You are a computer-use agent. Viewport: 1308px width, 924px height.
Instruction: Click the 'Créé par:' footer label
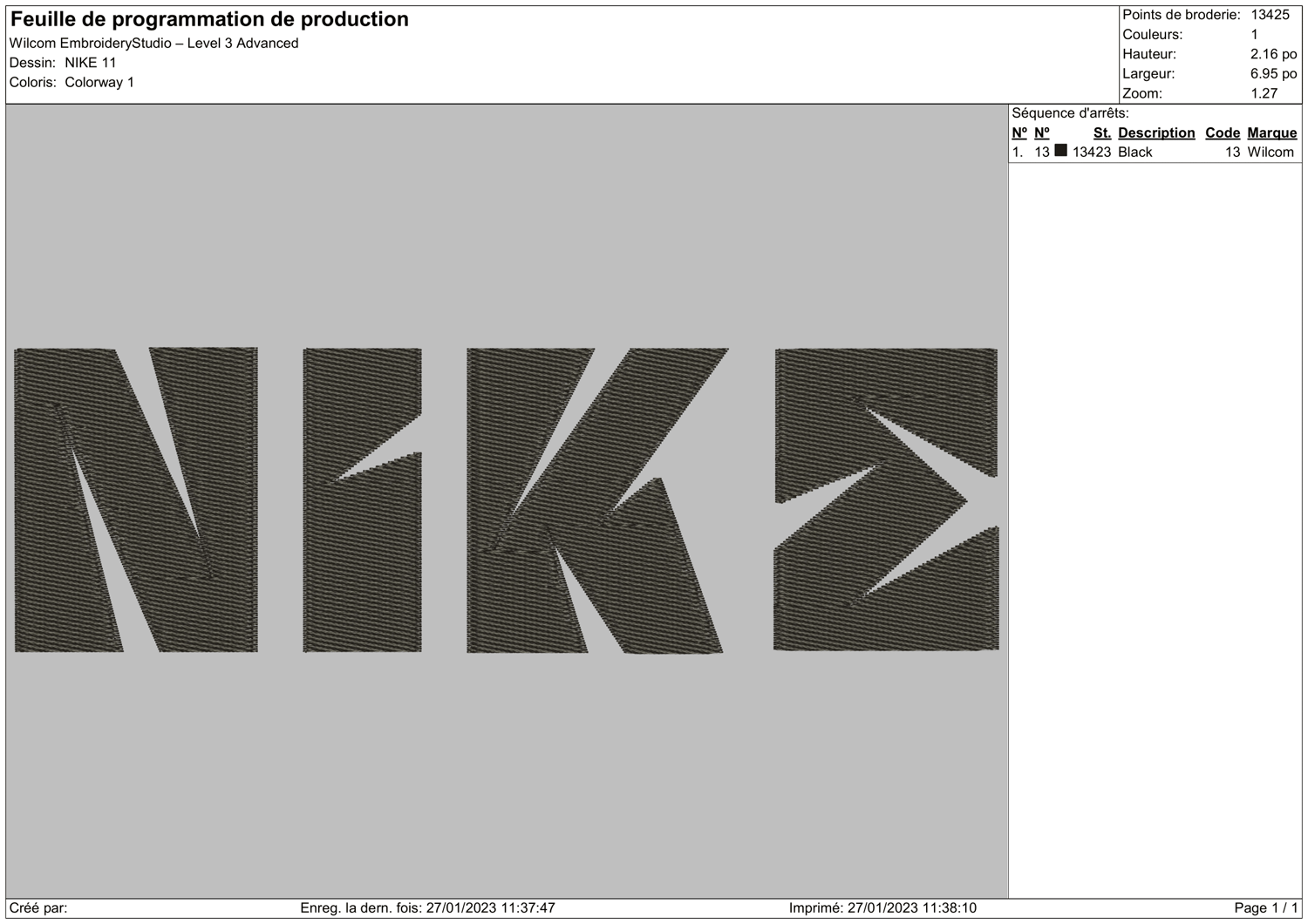click(x=38, y=908)
